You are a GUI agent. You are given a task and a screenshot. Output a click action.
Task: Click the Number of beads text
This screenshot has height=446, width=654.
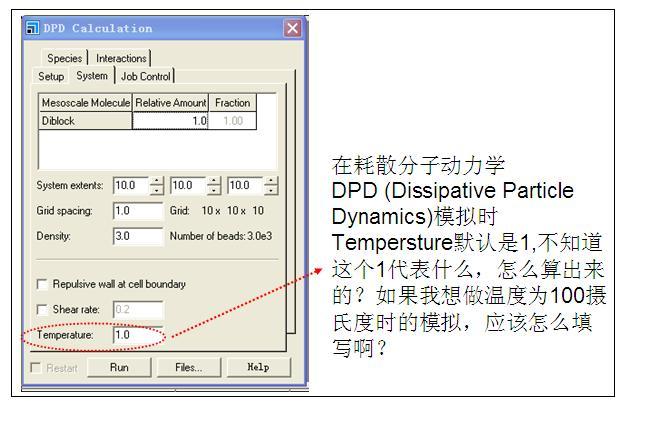221,236
